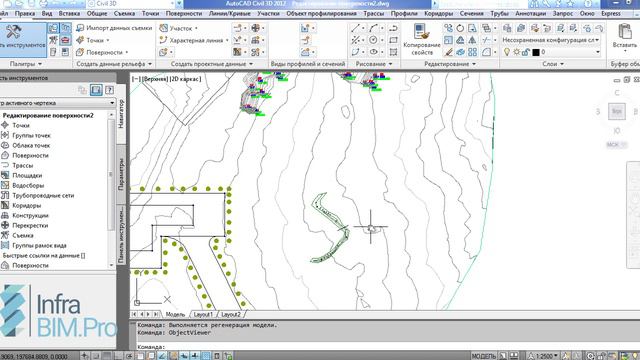Select the Rectangle drawing tool

point(393,40)
